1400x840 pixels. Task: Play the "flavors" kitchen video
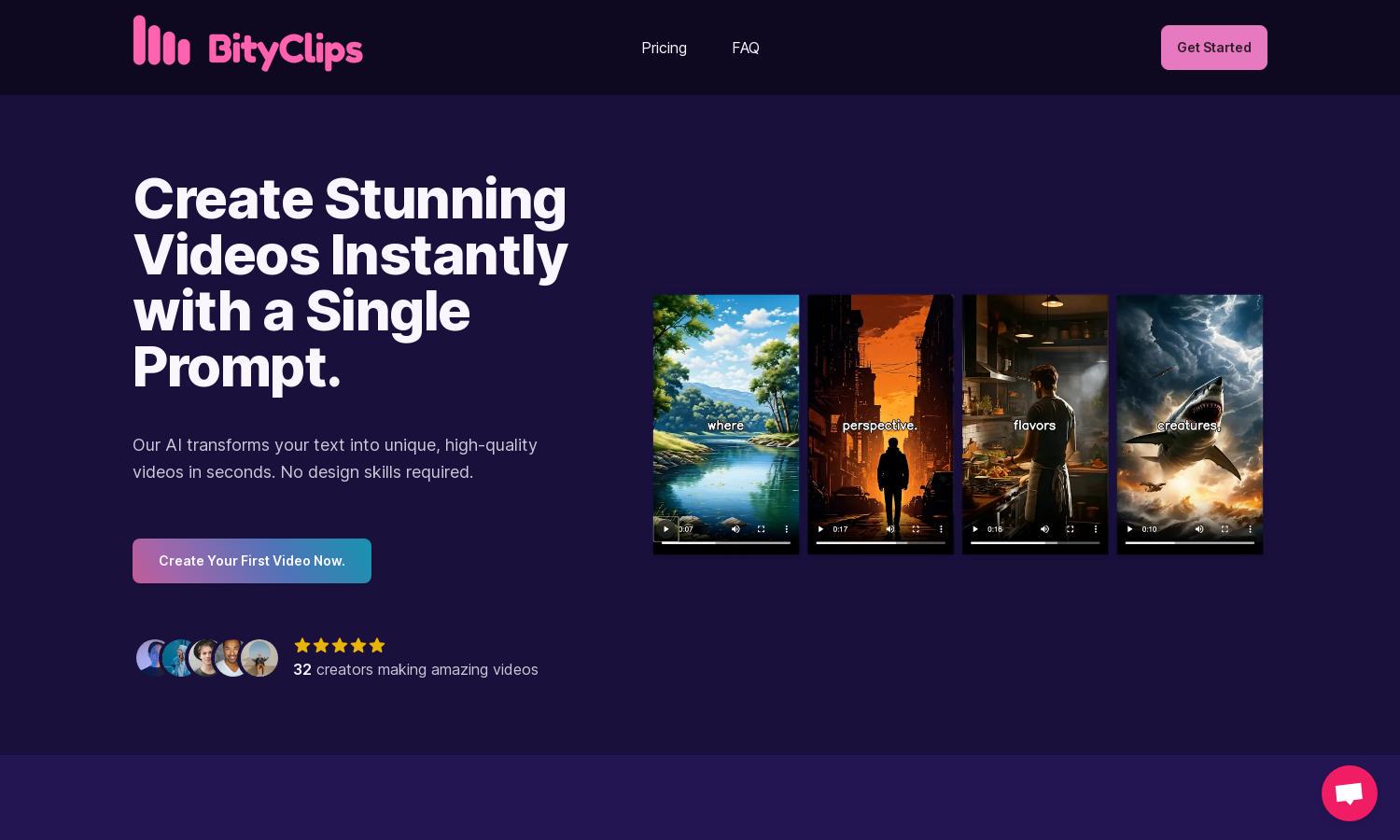pyautogui.click(x=975, y=529)
